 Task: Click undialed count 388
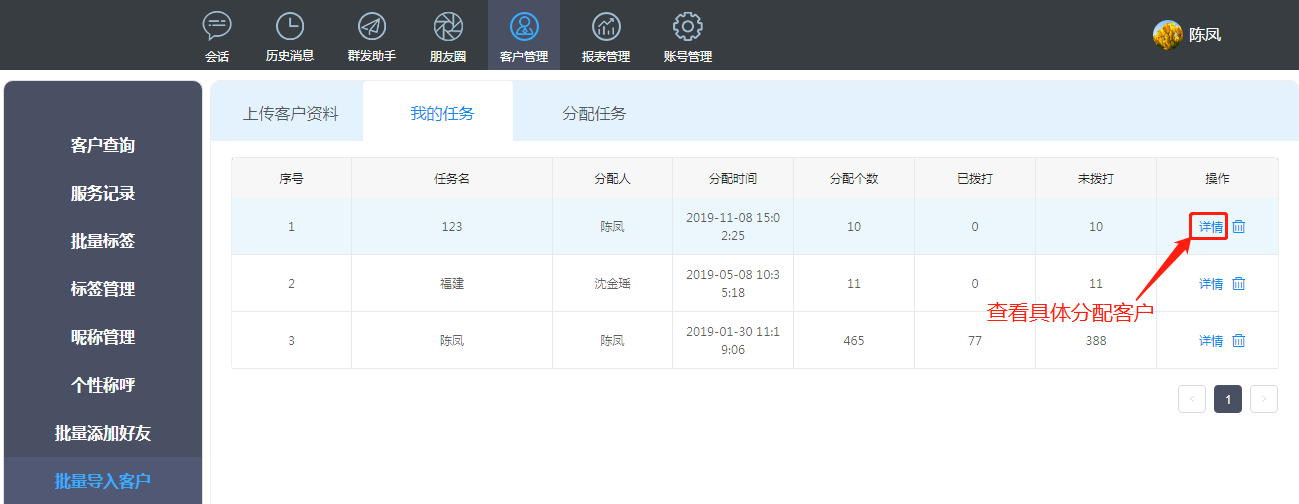[x=1096, y=341]
